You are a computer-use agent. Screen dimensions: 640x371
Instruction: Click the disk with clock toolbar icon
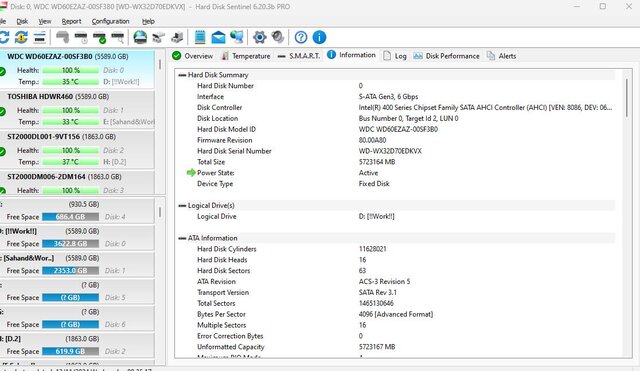pyautogui.click(x=81, y=38)
